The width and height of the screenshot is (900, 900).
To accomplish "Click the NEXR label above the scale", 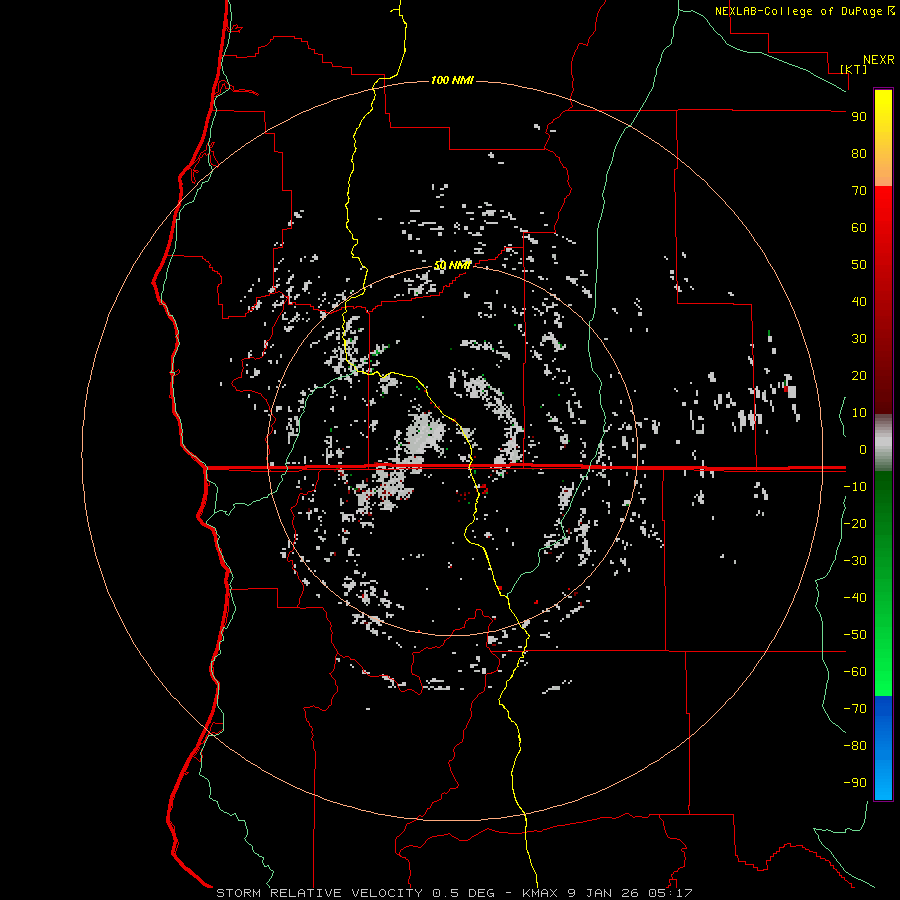I will 879,60.
